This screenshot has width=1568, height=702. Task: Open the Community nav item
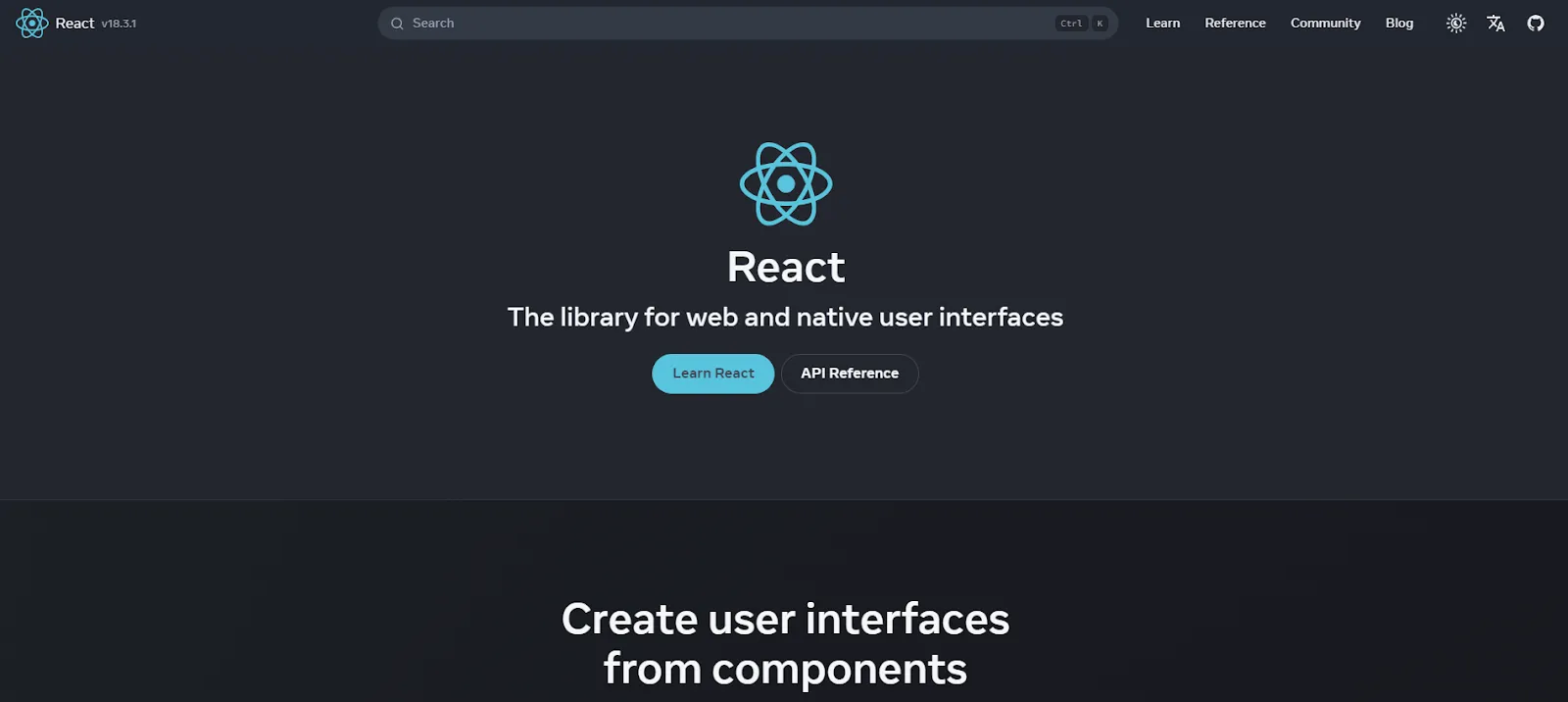tap(1325, 23)
